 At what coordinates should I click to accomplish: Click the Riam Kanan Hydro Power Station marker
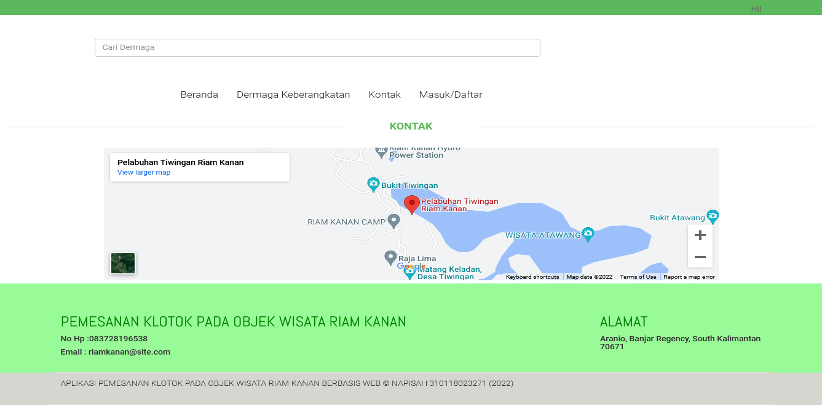tap(381, 152)
